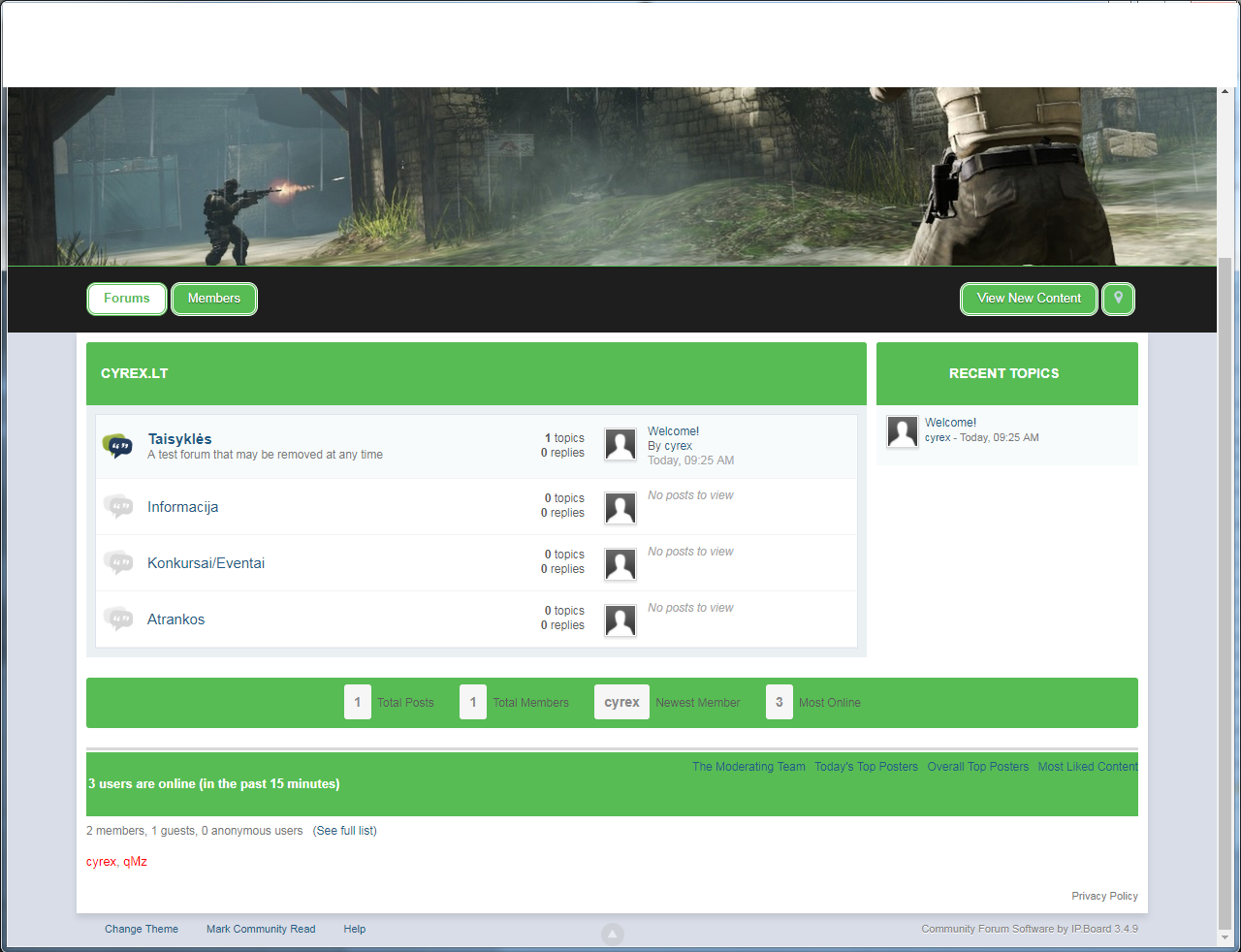Screen dimensions: 1241x952
Task: Click the avatar in Recent Topics sidebar
Action: [903, 431]
